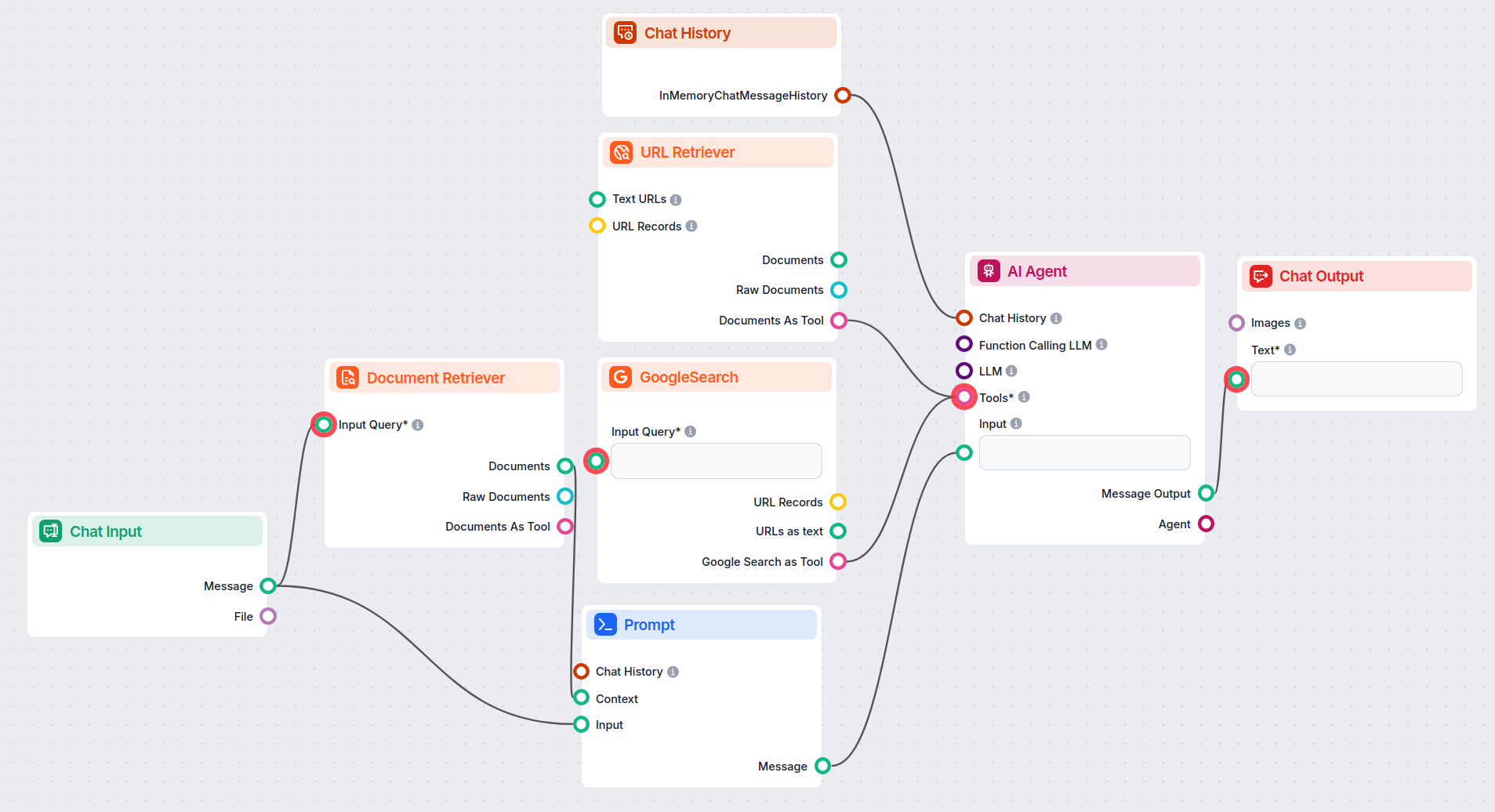The width and height of the screenshot is (1495, 812).
Task: Select Chat Output Text input port
Action: [x=1236, y=379]
